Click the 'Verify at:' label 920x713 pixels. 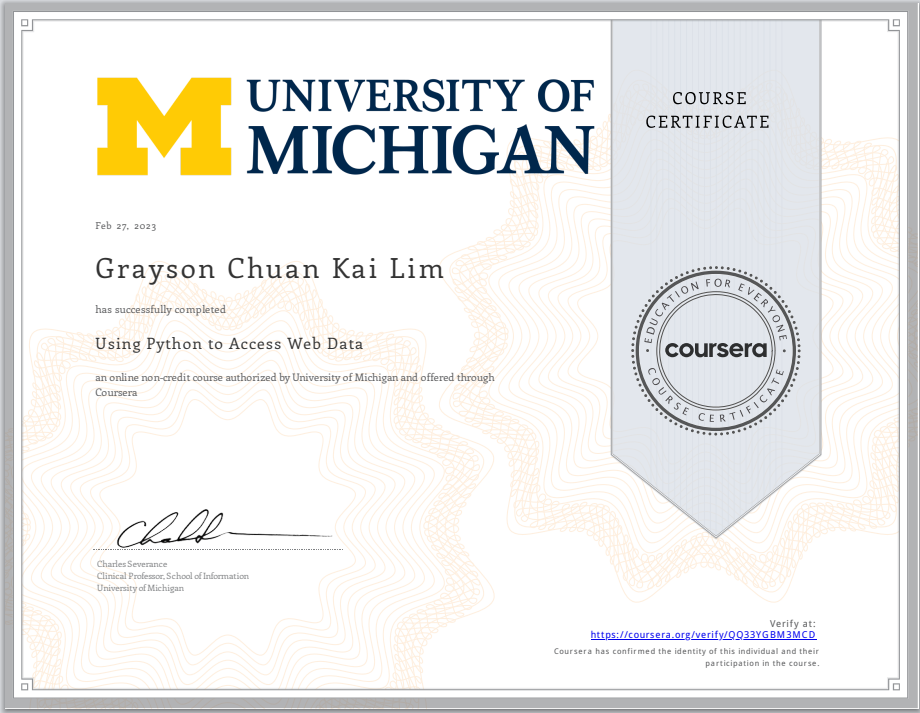(x=793, y=623)
